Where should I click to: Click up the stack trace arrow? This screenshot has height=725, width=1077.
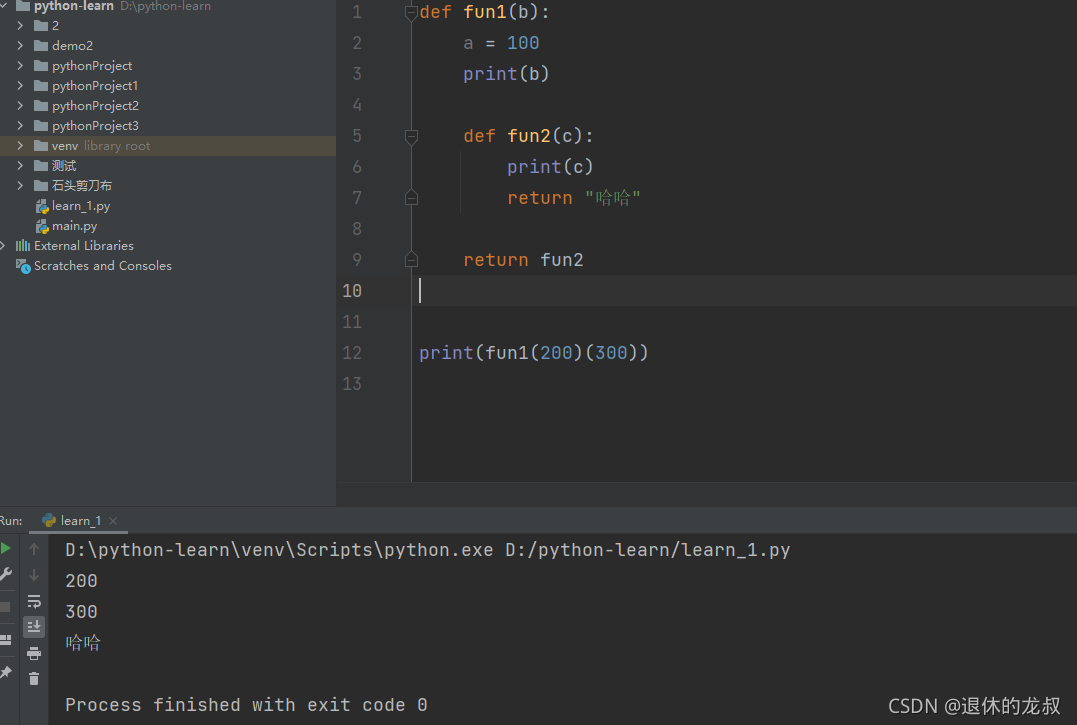coord(34,549)
